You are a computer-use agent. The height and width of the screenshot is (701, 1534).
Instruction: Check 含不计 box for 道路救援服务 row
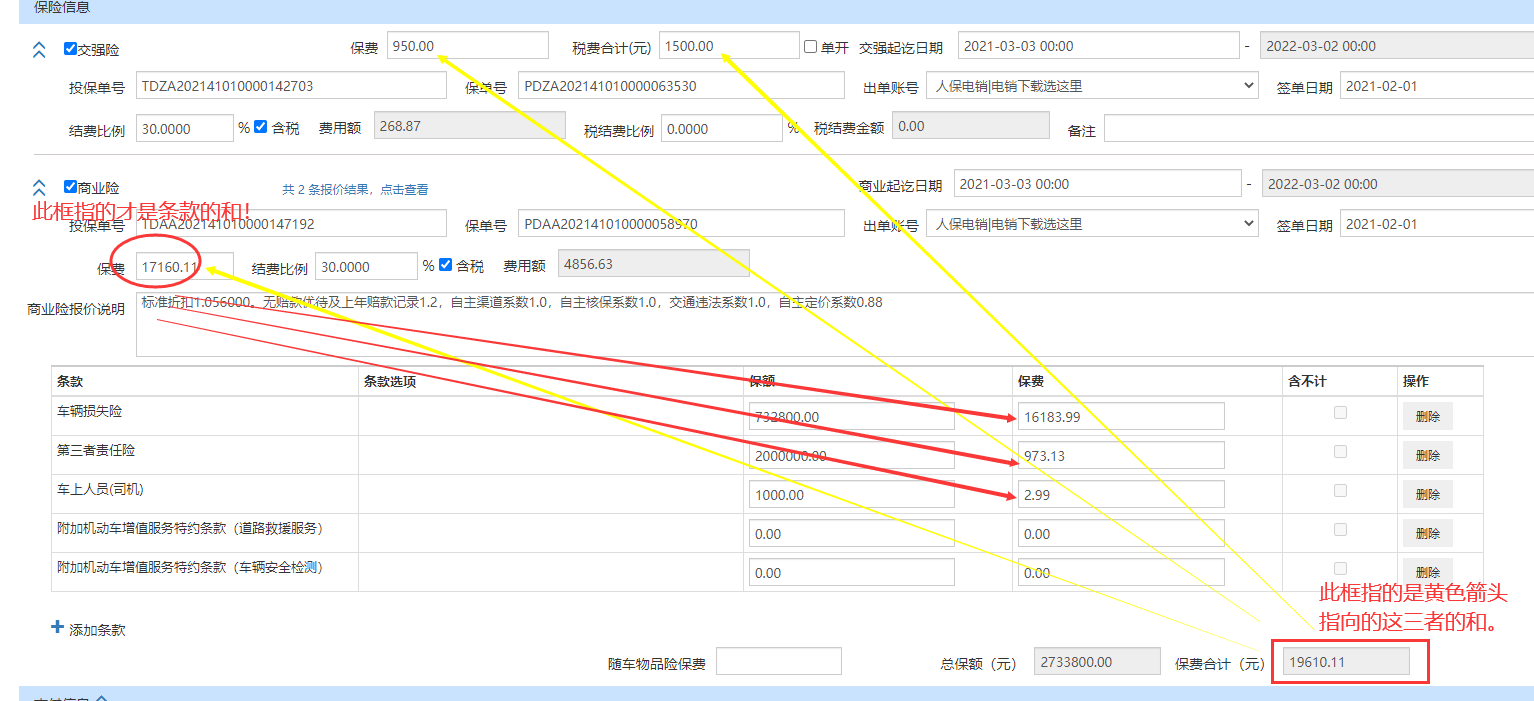click(x=1341, y=529)
